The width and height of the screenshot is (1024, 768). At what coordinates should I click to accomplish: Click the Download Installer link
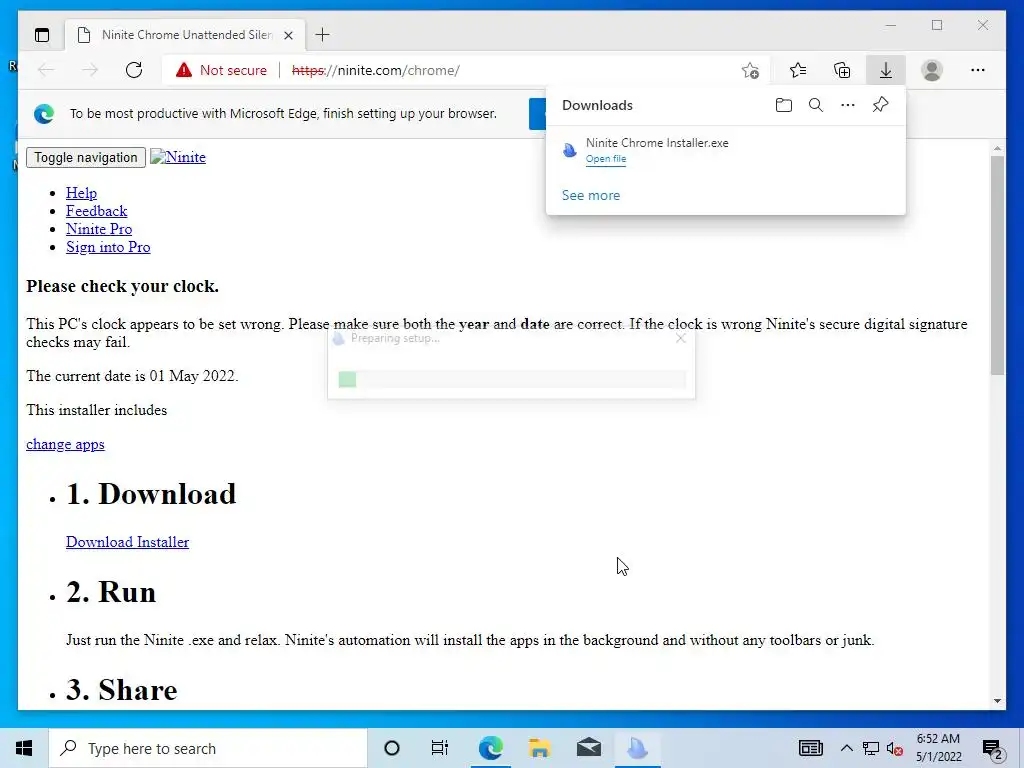(127, 542)
